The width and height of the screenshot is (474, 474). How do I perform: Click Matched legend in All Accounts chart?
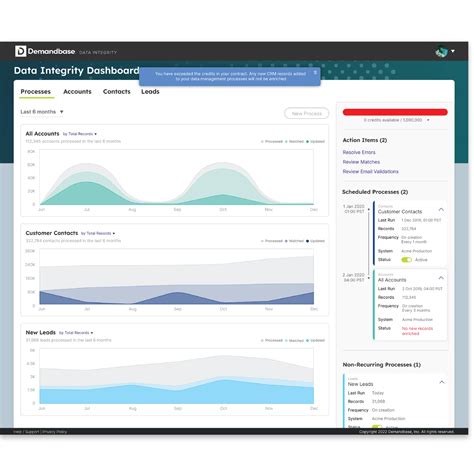click(295, 141)
